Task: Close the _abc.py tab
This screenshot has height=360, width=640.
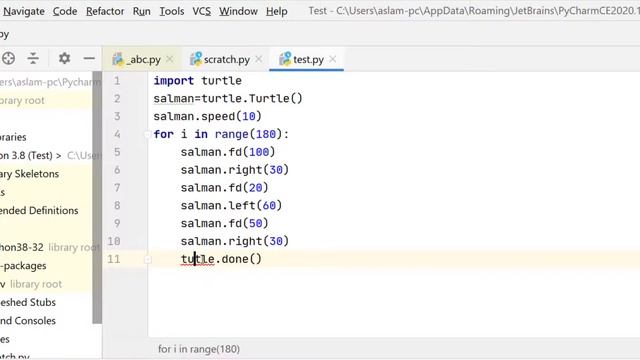Action: click(170, 60)
